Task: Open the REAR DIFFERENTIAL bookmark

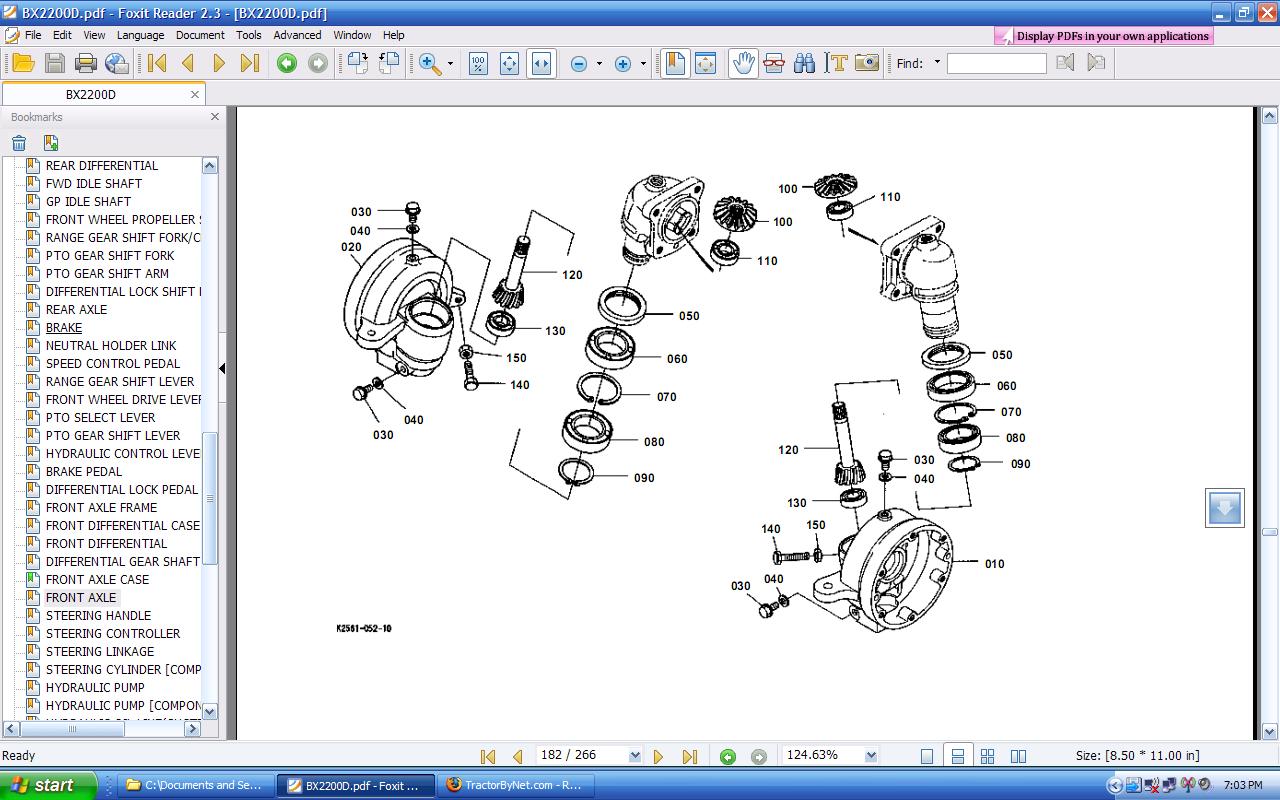Action: (x=102, y=165)
